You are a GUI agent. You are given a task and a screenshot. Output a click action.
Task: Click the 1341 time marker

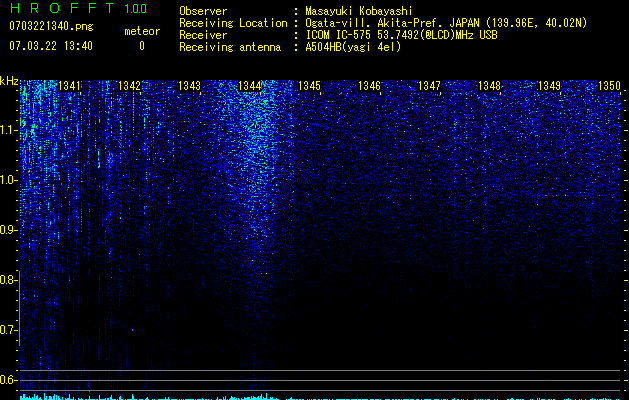[x=69, y=86]
